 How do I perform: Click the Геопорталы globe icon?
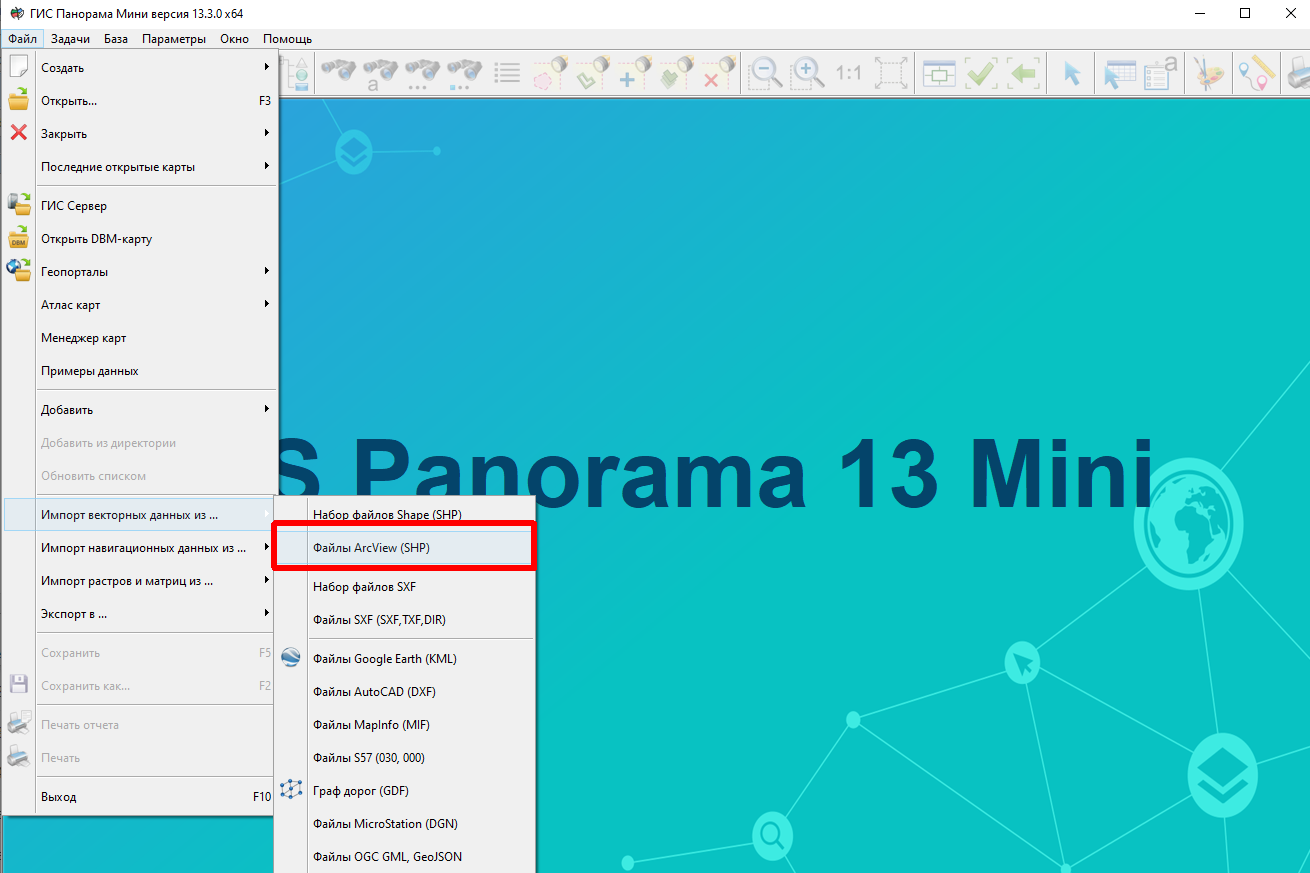coord(19,270)
